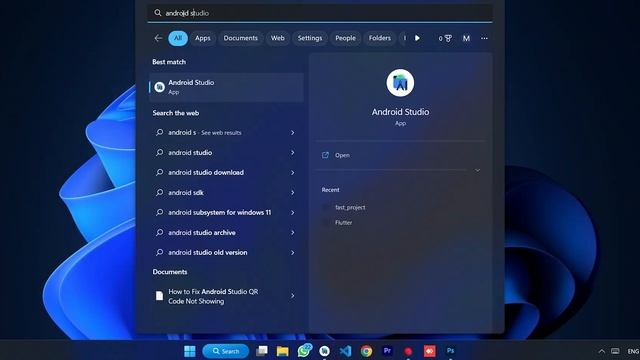Show more filters with the play arrow
The image size is (640, 360).
tap(417, 38)
